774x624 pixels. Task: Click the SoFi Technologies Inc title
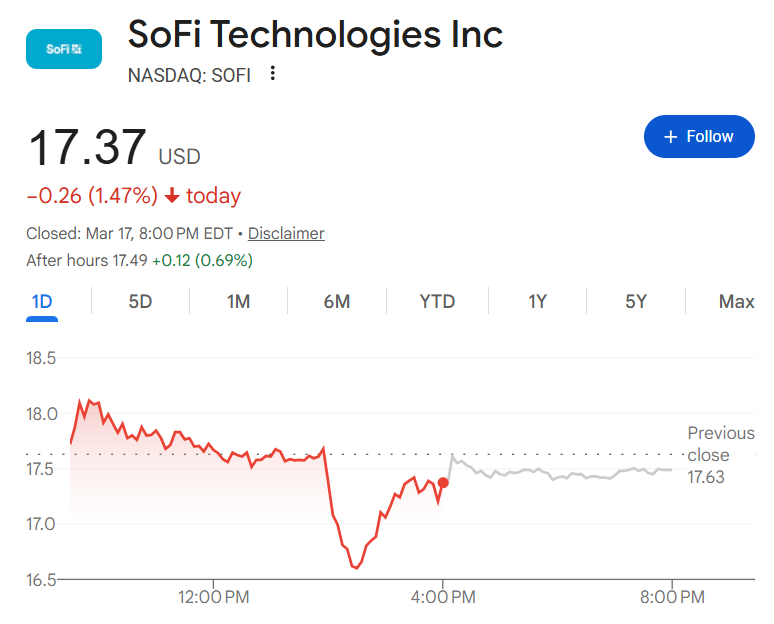[x=315, y=36]
